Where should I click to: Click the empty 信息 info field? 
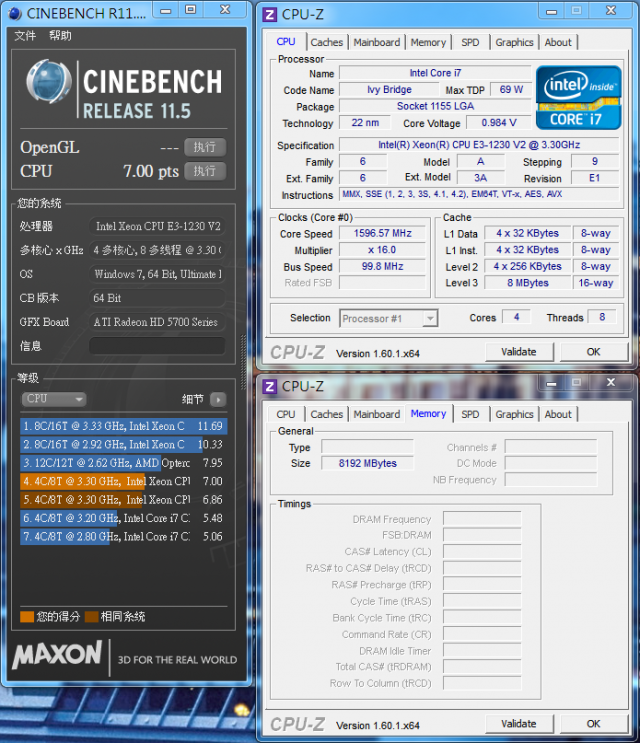pos(157,346)
